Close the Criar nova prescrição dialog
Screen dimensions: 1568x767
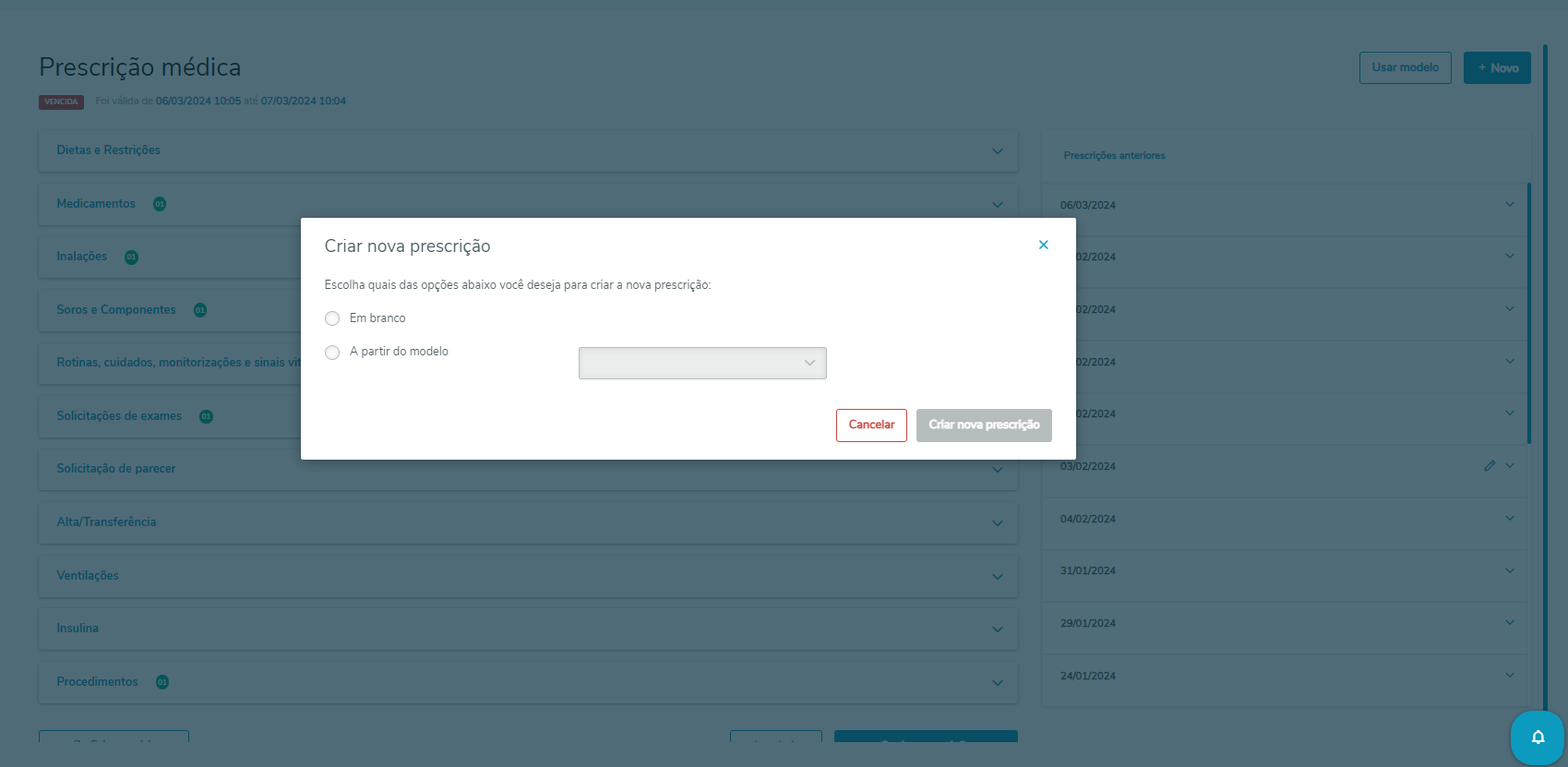click(1043, 245)
